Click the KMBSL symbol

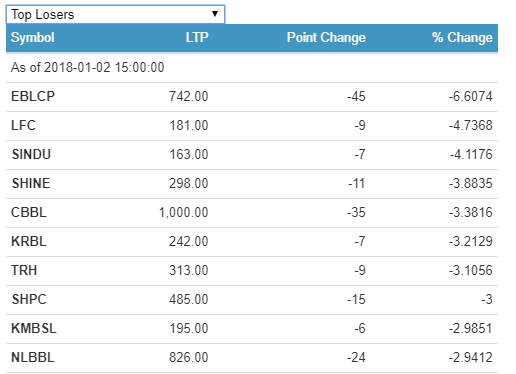coord(34,329)
